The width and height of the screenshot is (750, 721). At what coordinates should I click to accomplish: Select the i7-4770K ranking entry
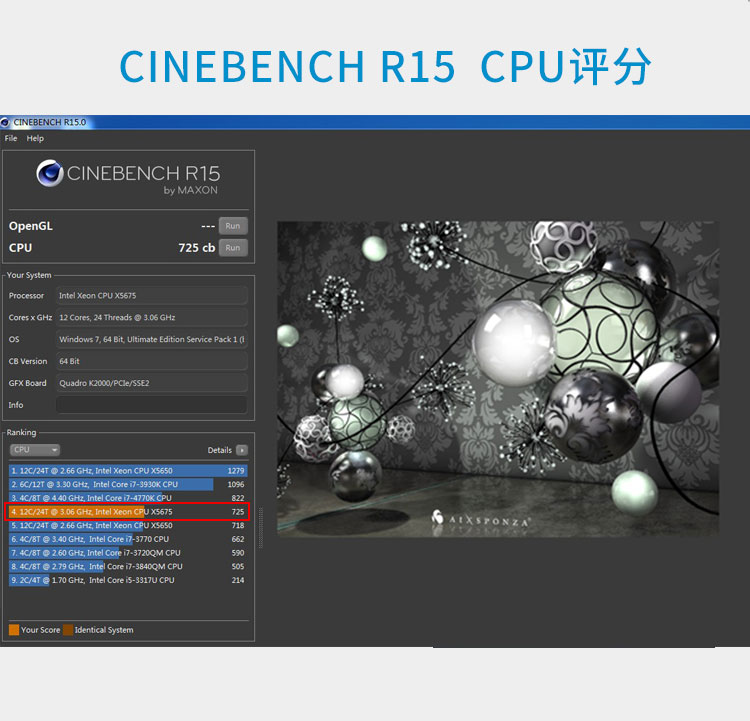pos(128,498)
